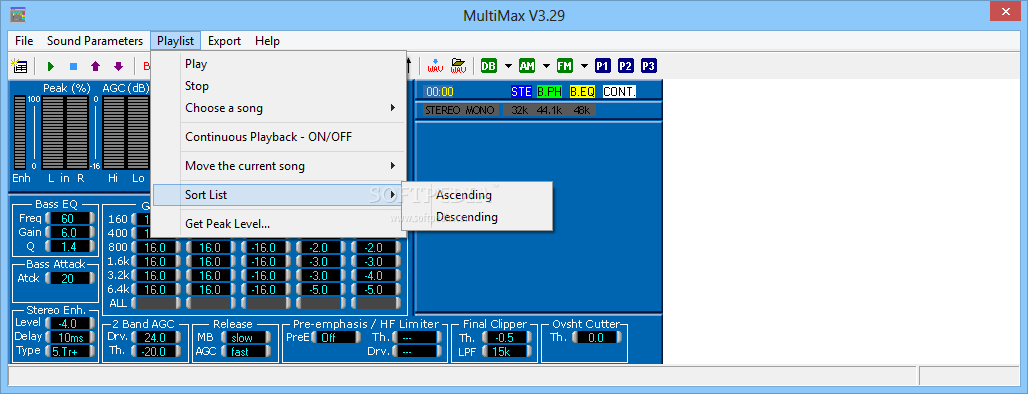This screenshot has width=1028, height=394.
Task: Click the new playlist icon in toolbar
Action: (x=20, y=66)
